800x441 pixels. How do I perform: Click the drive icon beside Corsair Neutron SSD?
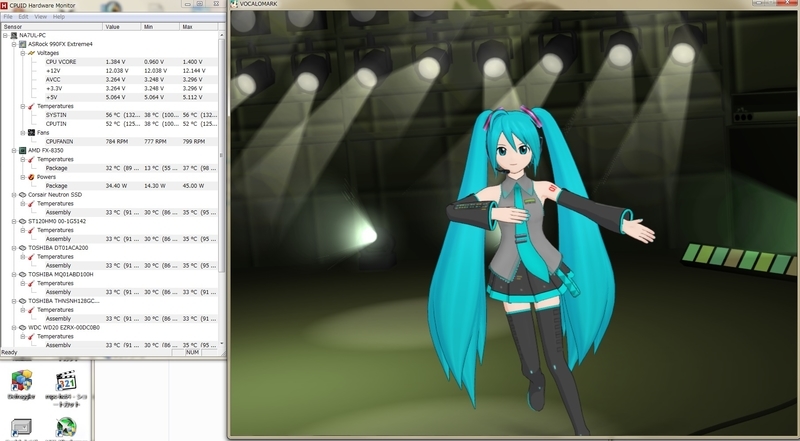[22, 194]
